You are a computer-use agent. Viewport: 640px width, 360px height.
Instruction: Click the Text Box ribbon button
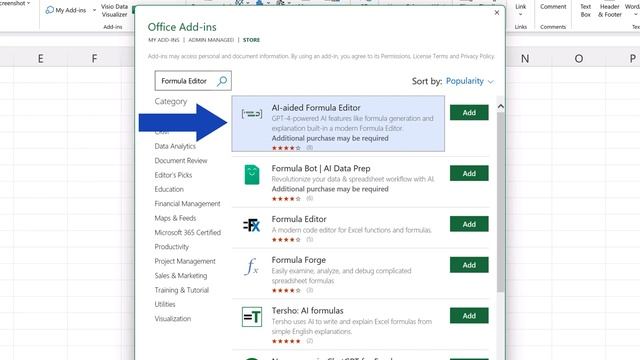point(586,10)
